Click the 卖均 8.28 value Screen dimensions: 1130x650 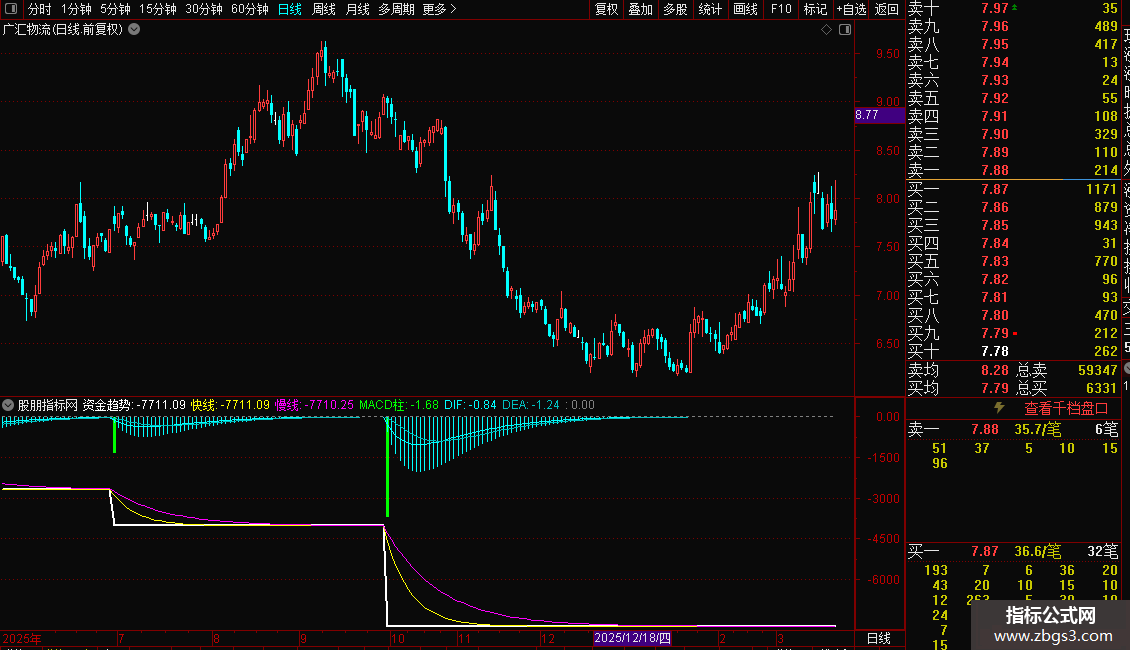point(995,370)
